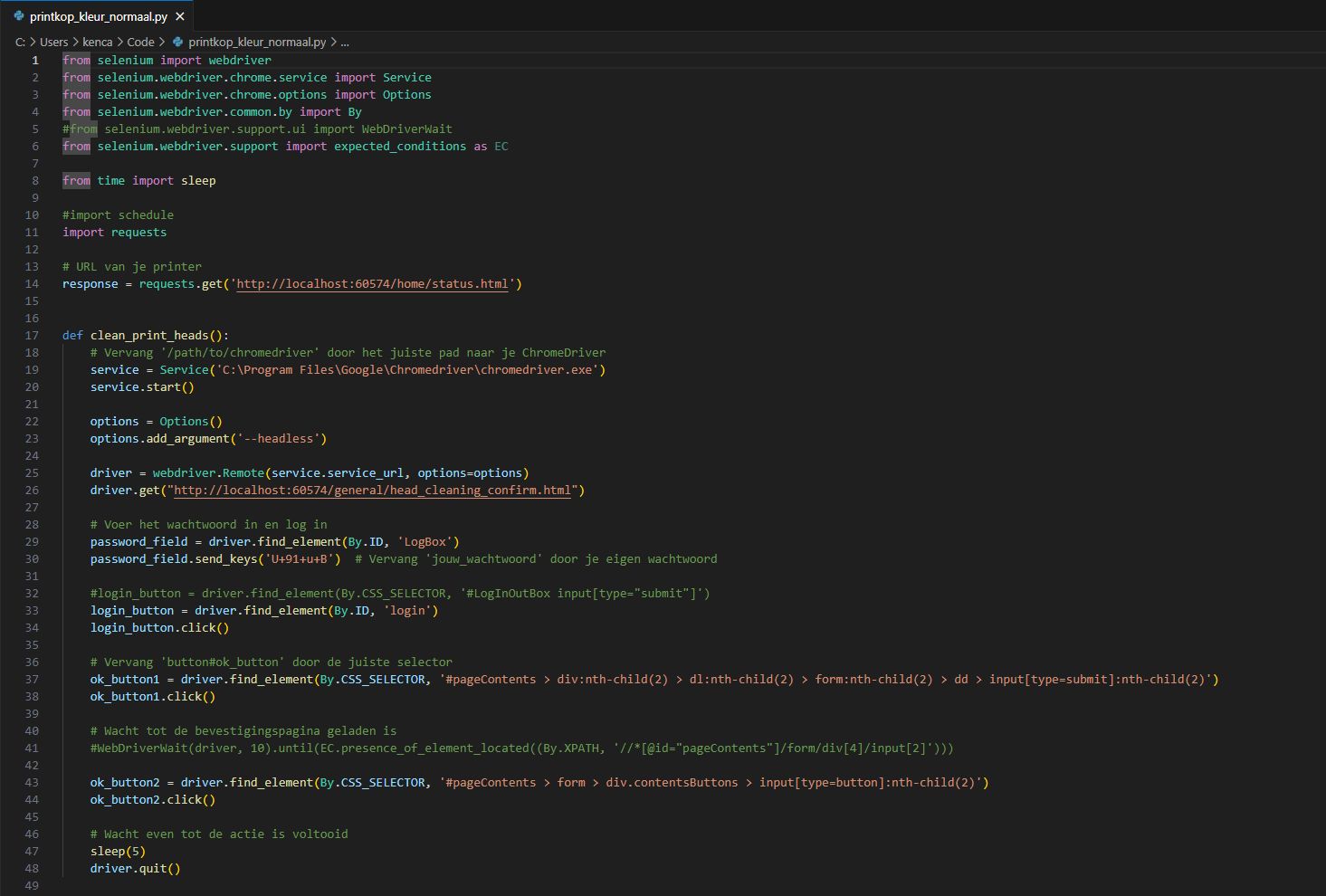
Task: Expand the '...' symbol breadcrumb
Action: (x=345, y=42)
